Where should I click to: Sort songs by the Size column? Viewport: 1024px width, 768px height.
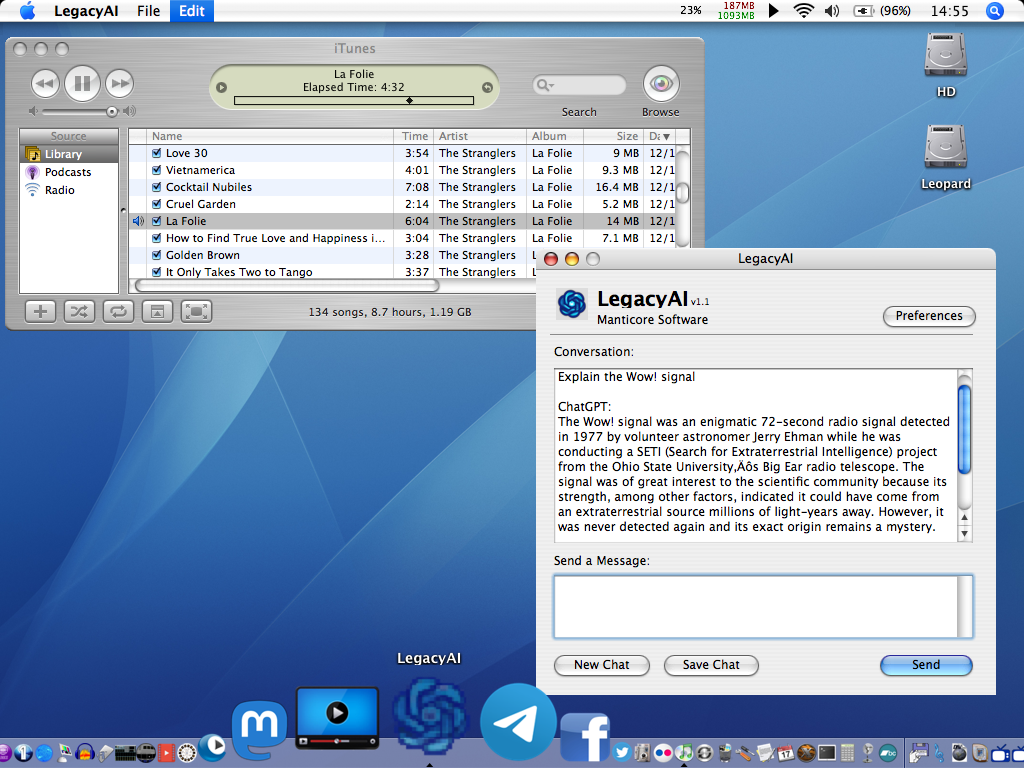613,136
